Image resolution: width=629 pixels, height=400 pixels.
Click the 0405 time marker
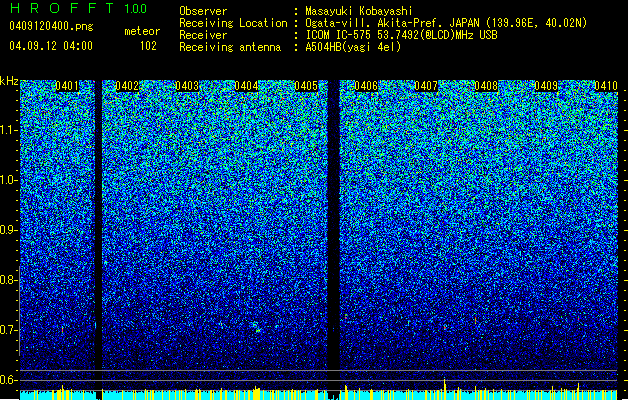tap(306, 86)
